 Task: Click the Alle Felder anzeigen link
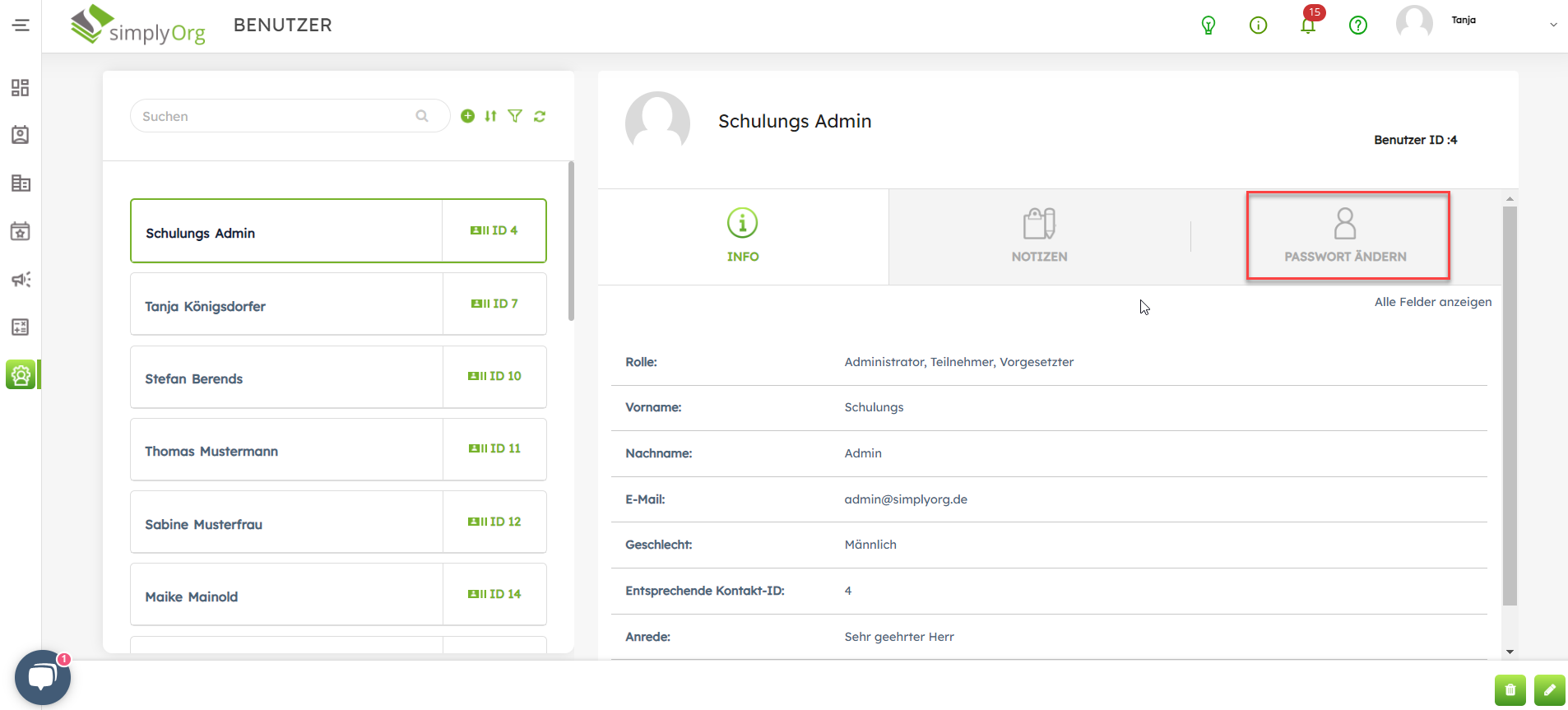tap(1432, 302)
